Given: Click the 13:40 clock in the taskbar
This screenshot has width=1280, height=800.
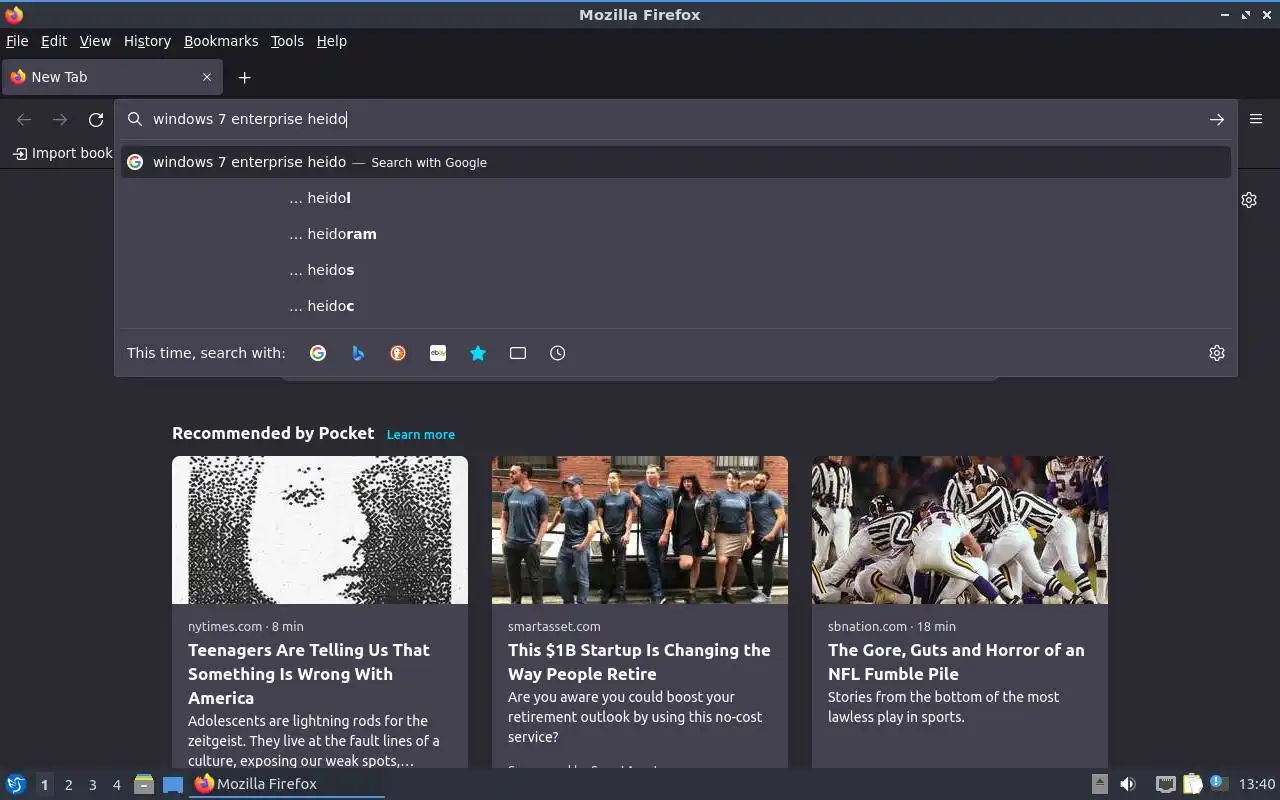Looking at the screenshot, I should pos(1257,784).
